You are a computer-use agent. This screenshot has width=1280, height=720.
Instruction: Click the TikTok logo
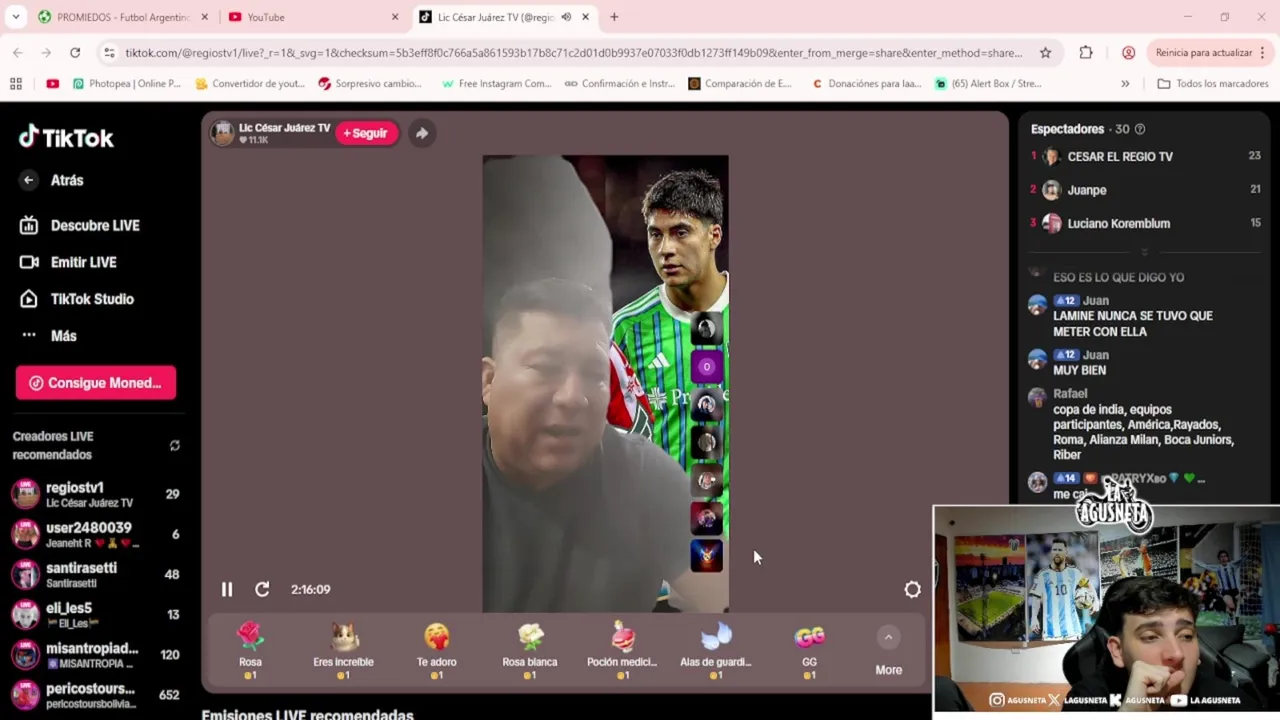[x=66, y=137]
